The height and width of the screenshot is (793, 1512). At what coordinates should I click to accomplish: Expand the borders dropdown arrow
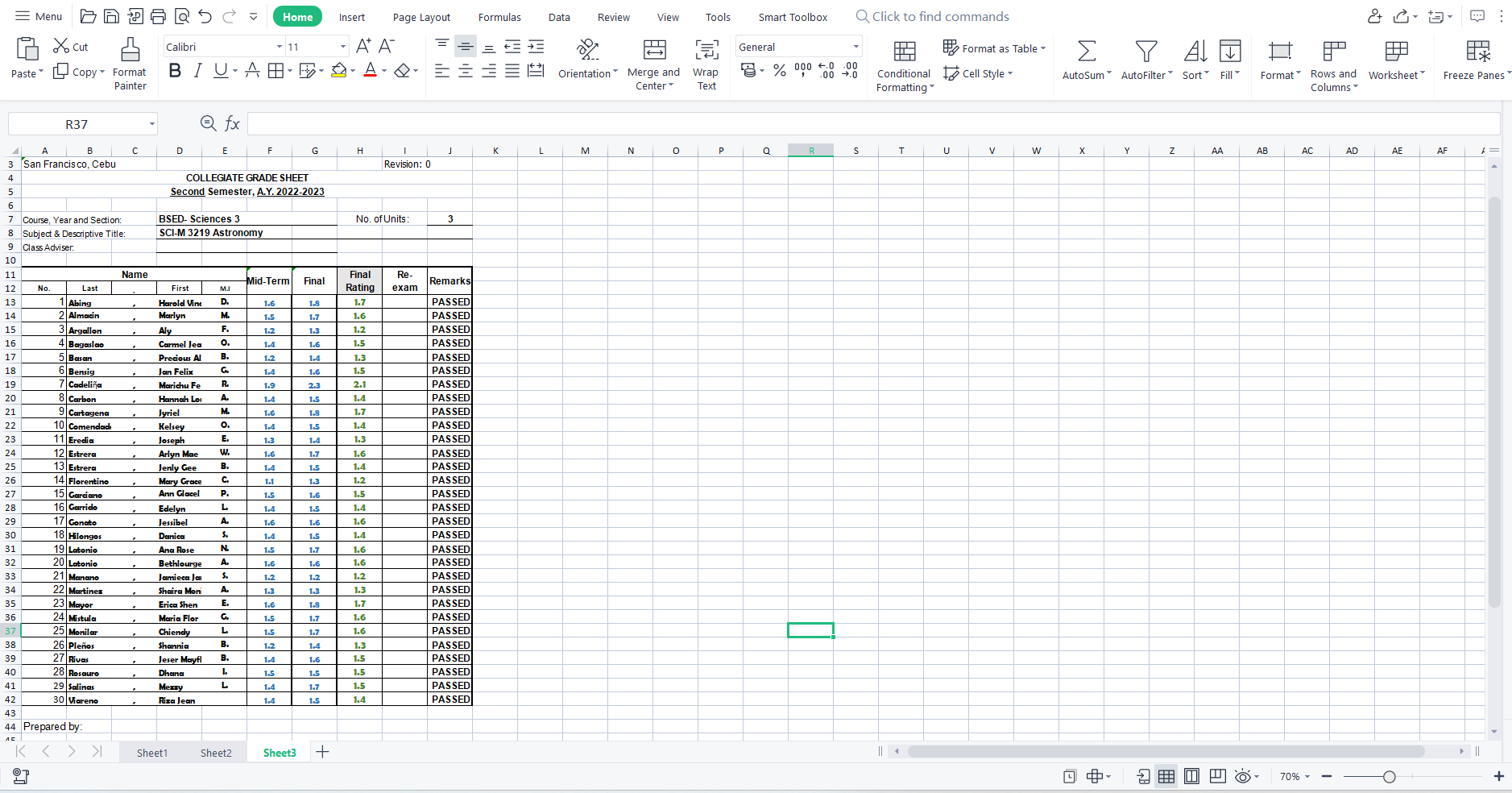click(289, 72)
